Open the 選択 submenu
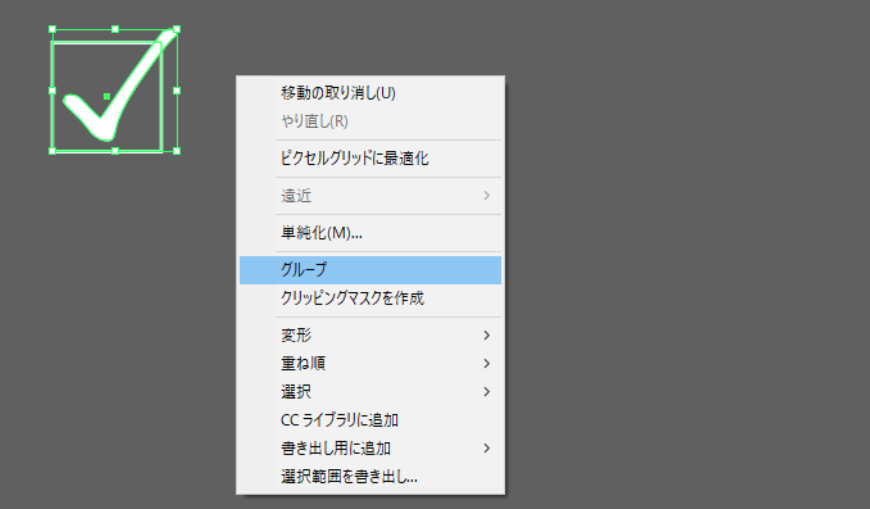870x509 pixels. (x=370, y=392)
